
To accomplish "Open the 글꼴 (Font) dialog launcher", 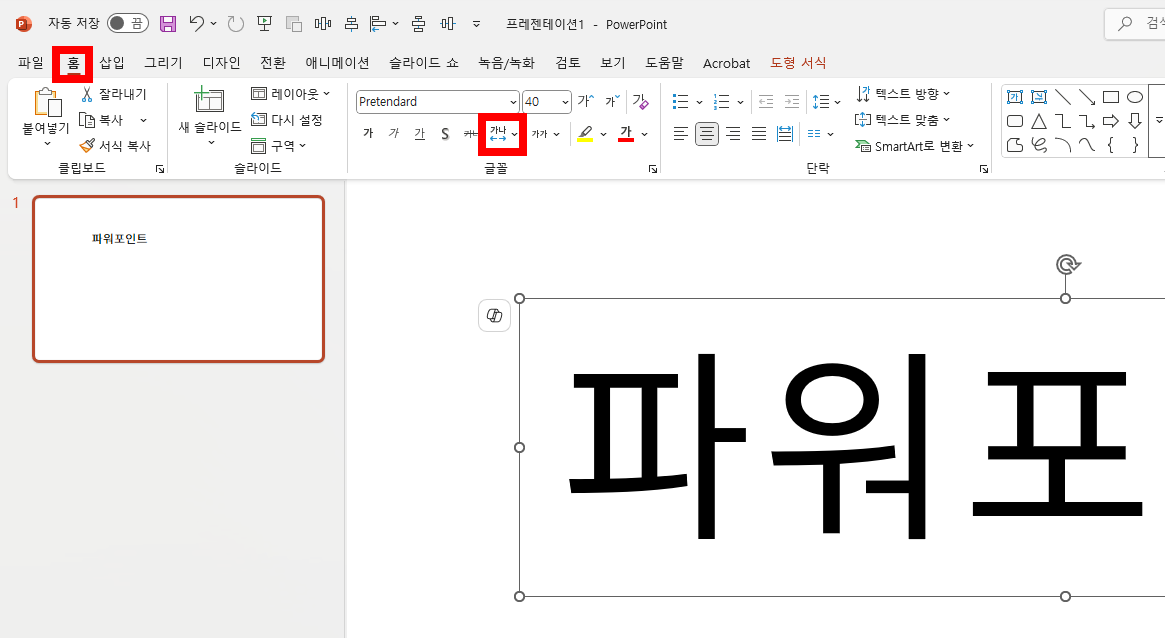I will [652, 169].
